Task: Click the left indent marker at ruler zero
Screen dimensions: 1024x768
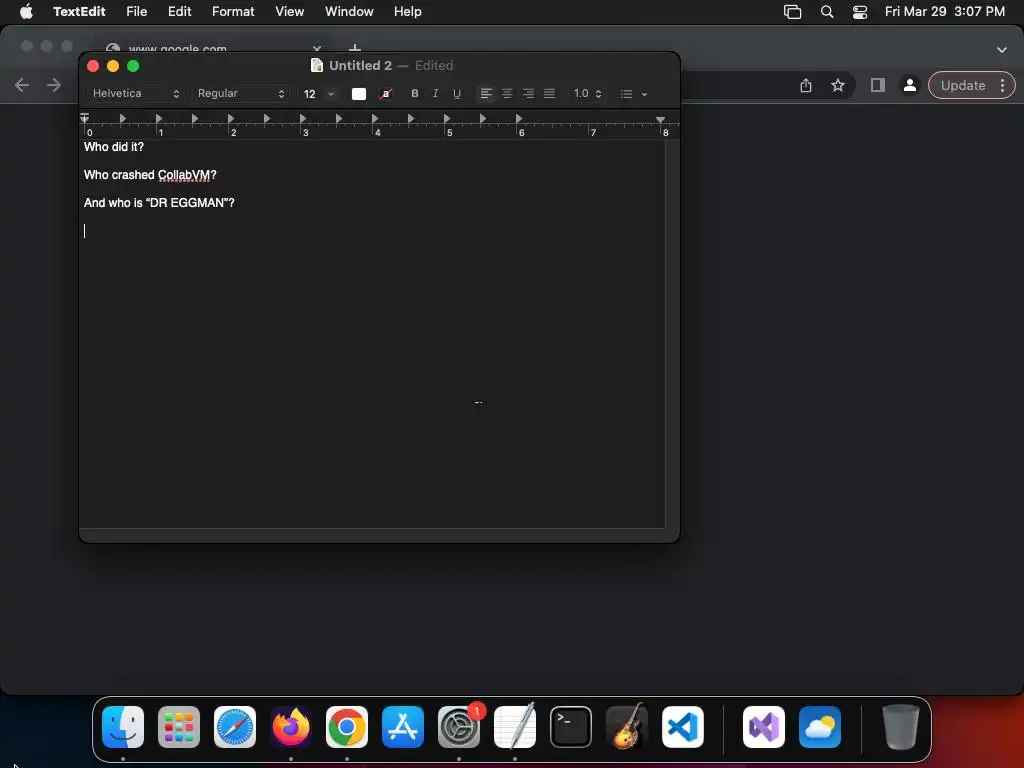Action: [x=85, y=119]
